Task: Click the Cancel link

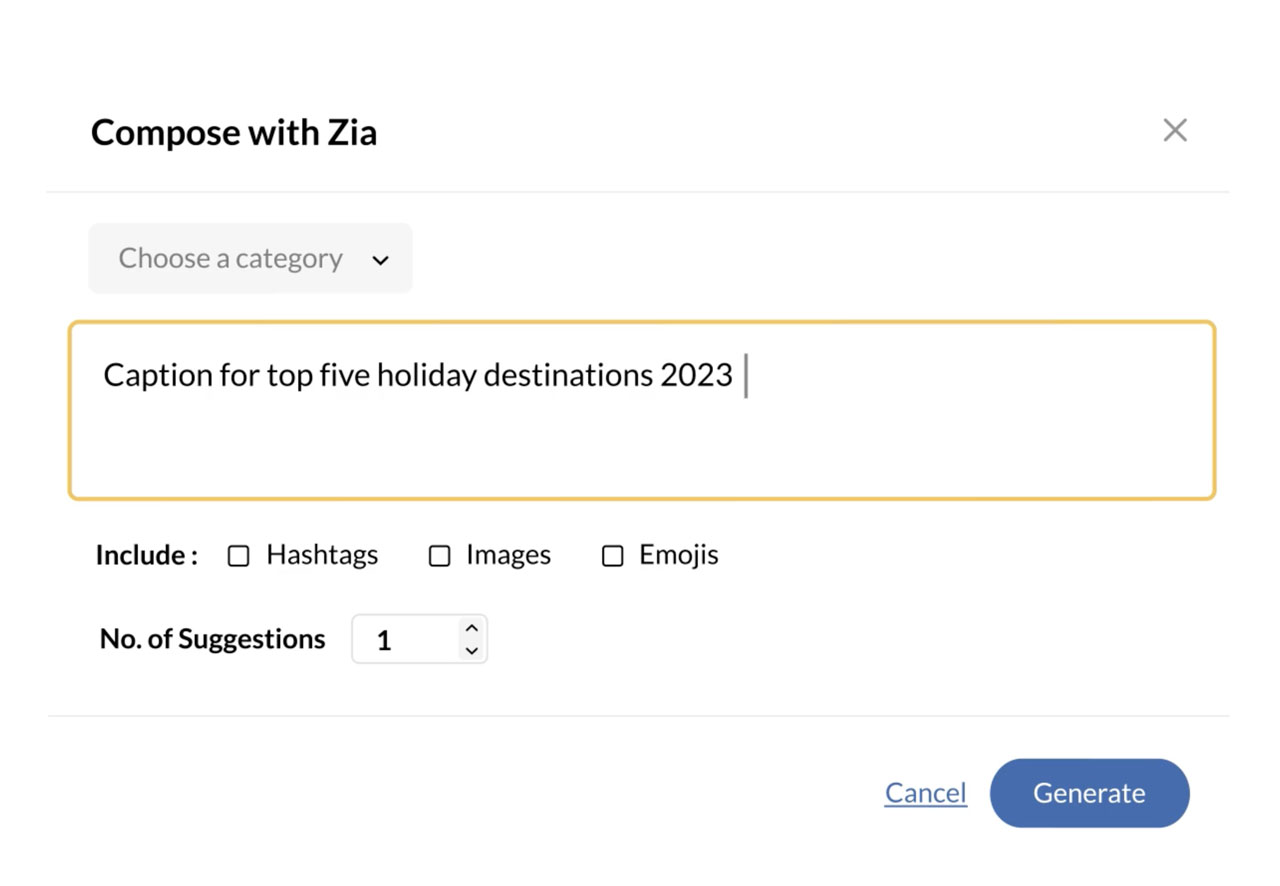Action: [925, 793]
